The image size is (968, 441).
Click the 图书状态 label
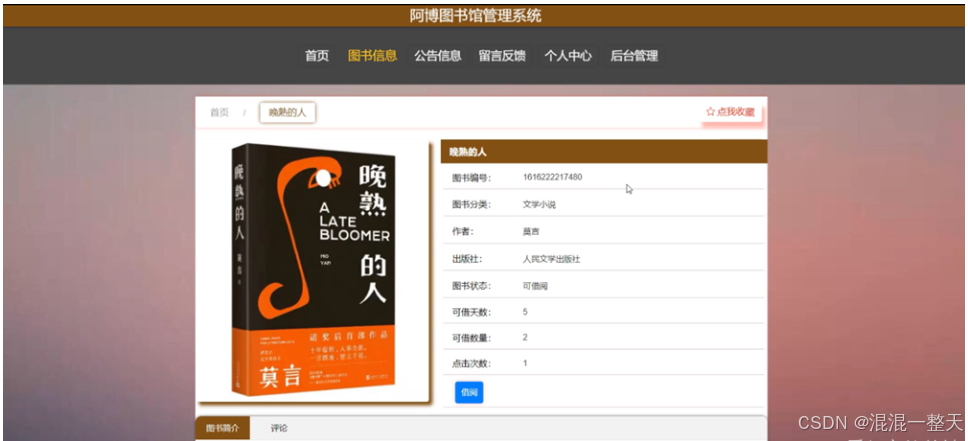click(471, 286)
